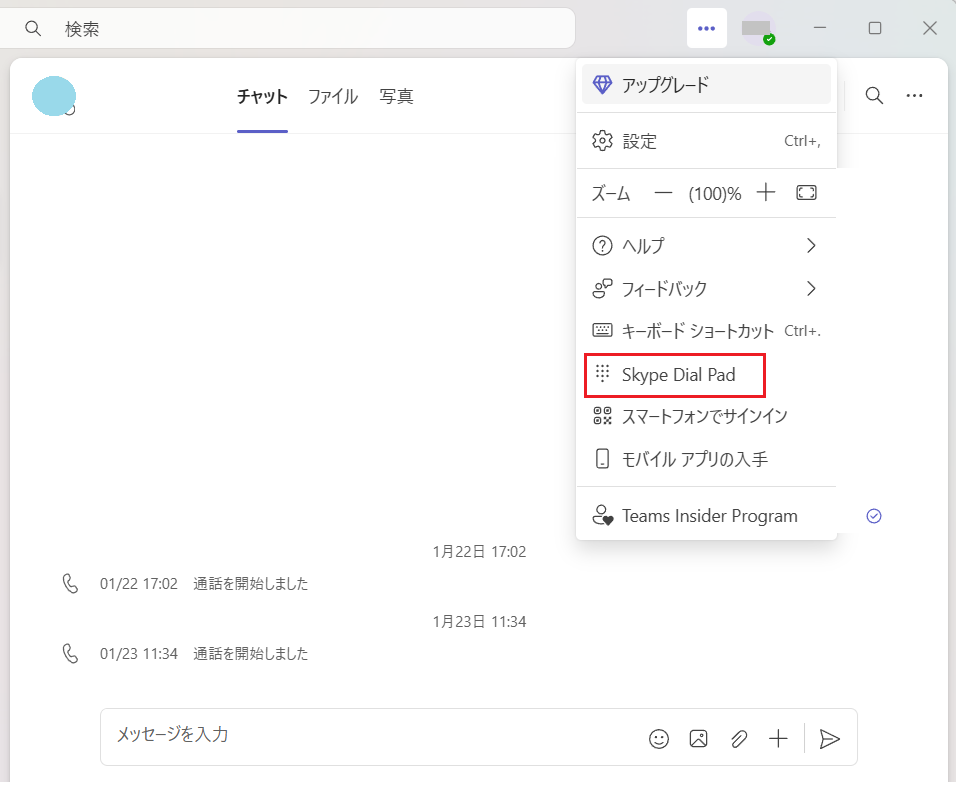Open the plus actions icon in composer

click(x=778, y=739)
